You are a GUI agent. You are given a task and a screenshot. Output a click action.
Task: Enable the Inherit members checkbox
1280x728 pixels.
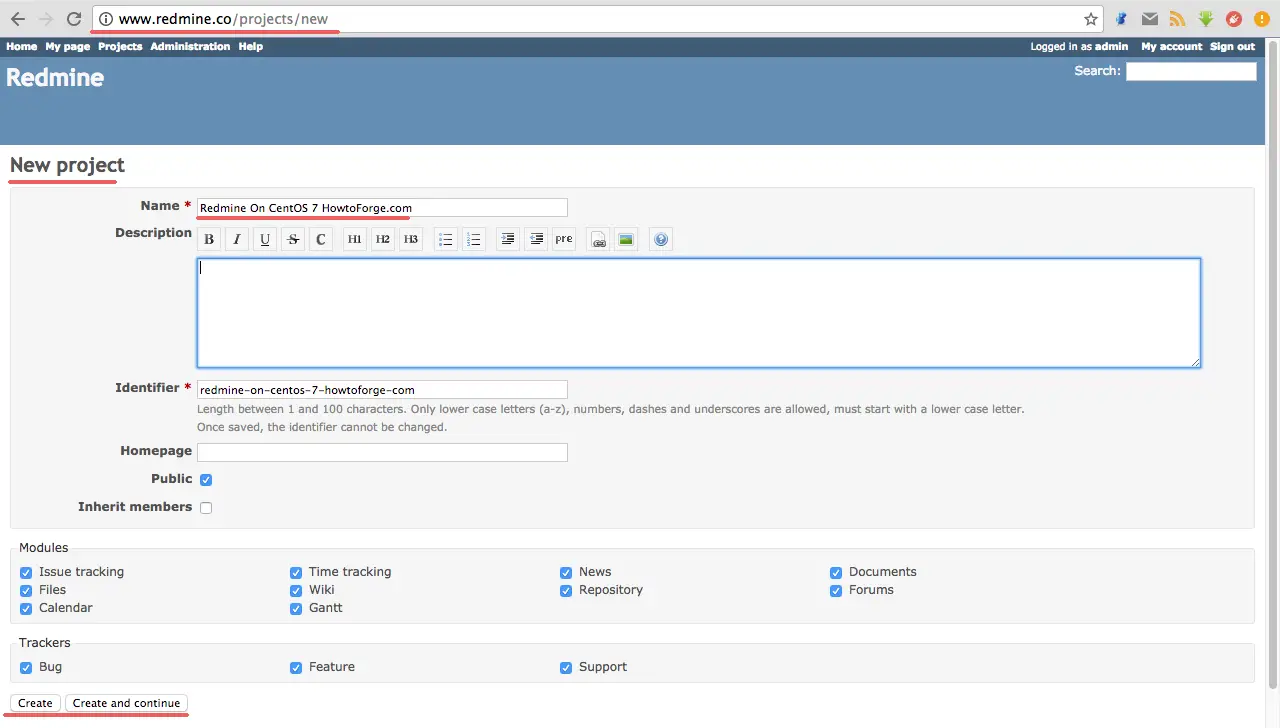tap(206, 508)
